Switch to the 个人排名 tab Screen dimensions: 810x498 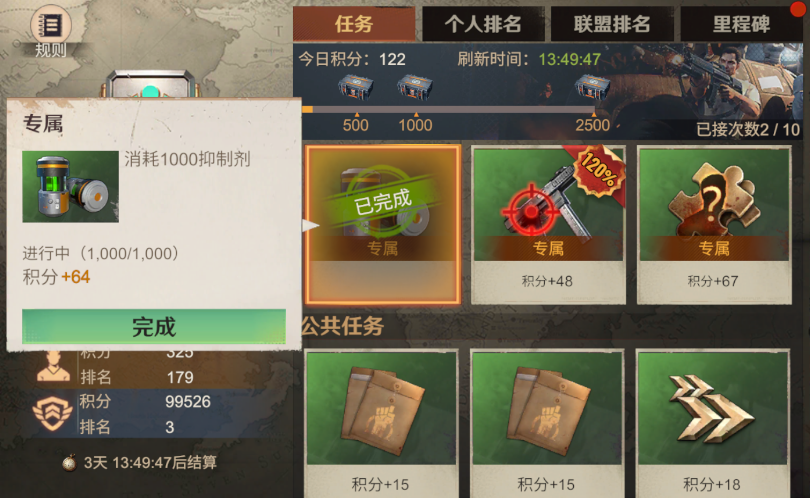[x=483, y=24]
